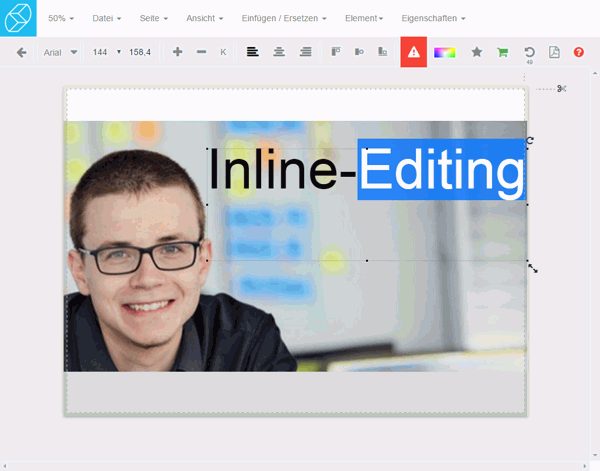Open the 50% zoom dropdown

coord(61,18)
